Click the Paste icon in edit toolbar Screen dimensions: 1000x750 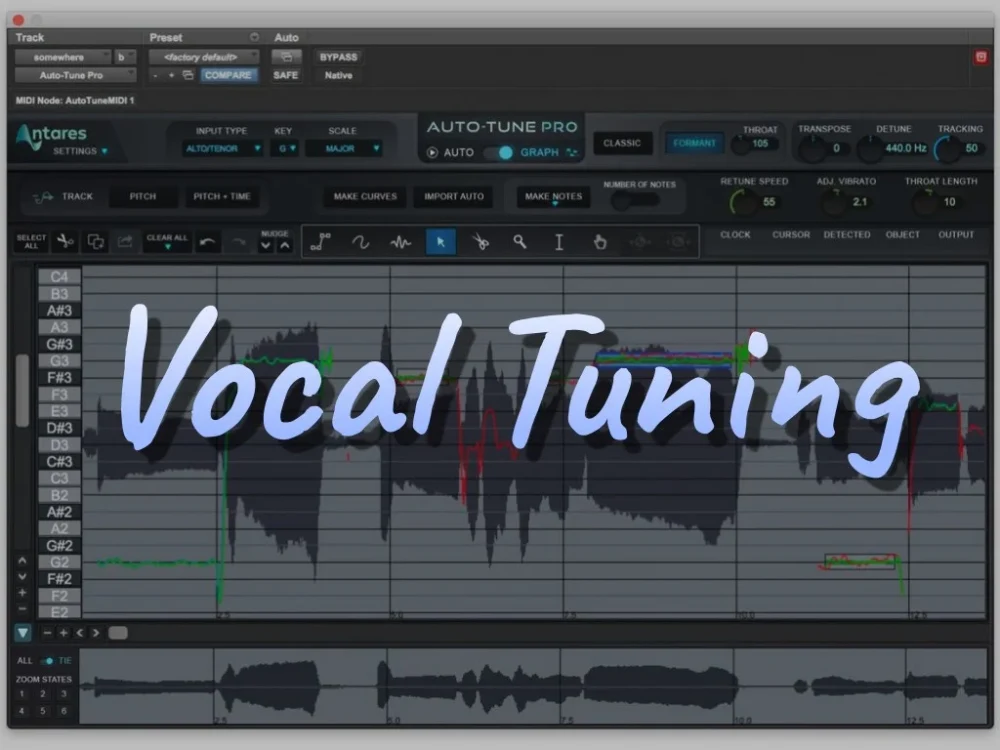pyautogui.click(x=125, y=241)
